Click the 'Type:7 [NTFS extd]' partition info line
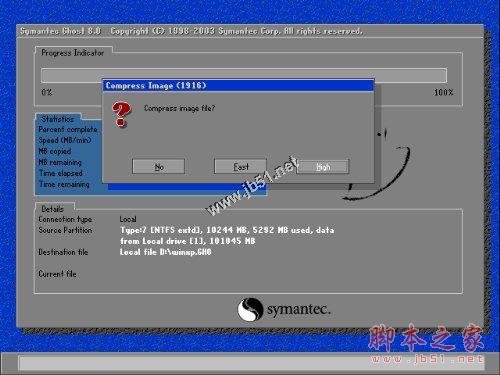 point(227,230)
